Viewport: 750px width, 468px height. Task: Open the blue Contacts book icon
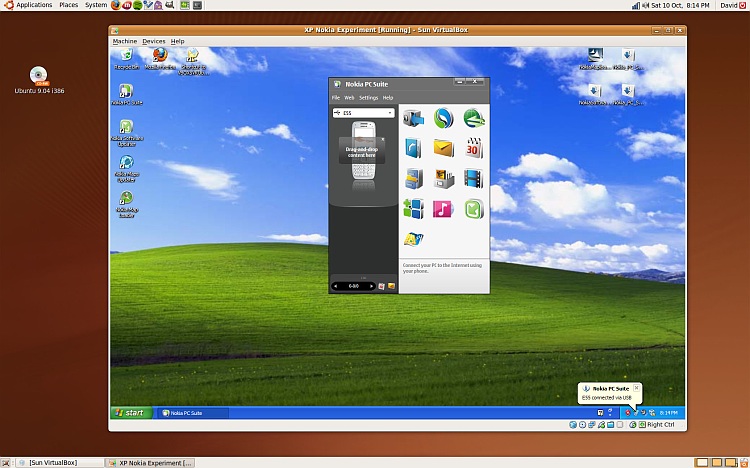pos(413,148)
